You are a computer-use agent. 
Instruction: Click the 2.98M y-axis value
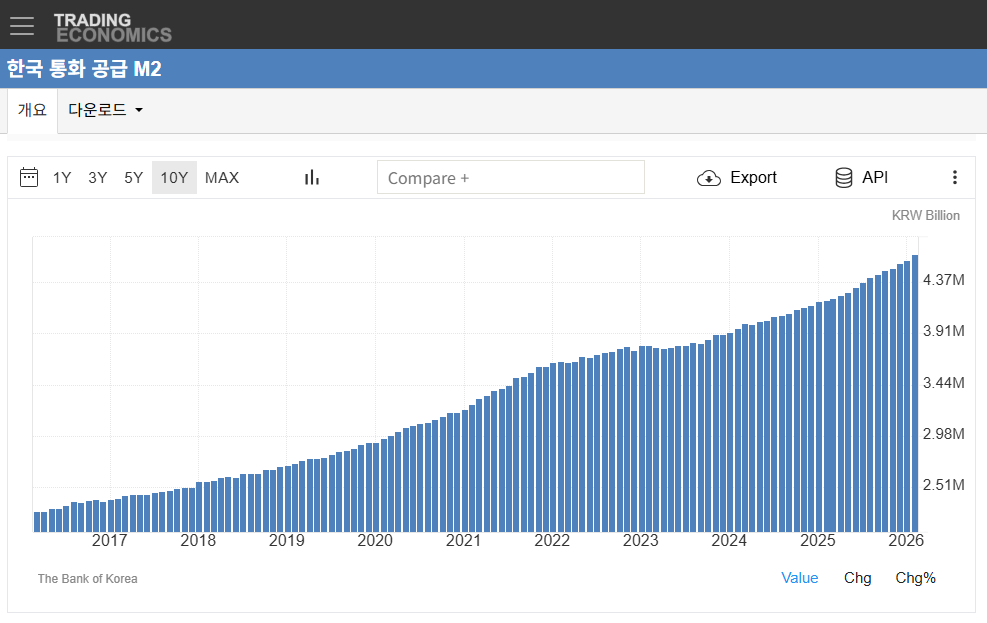[x=944, y=434]
